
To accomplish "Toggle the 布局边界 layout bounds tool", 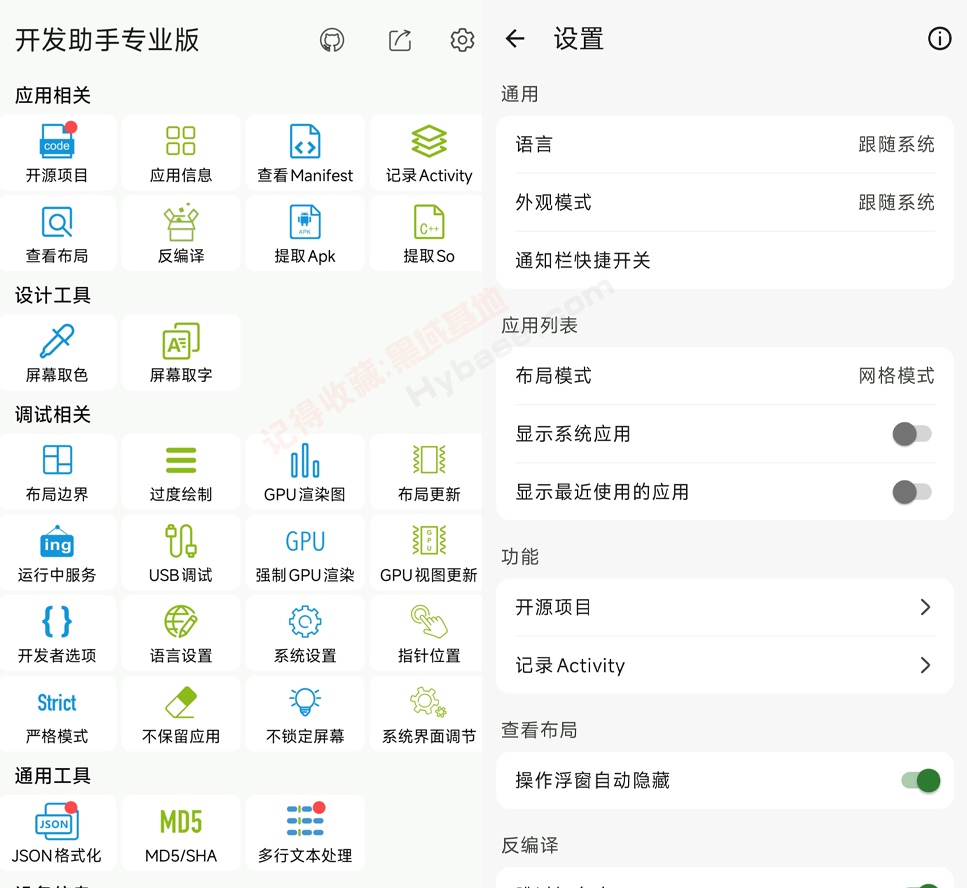I will [x=57, y=472].
